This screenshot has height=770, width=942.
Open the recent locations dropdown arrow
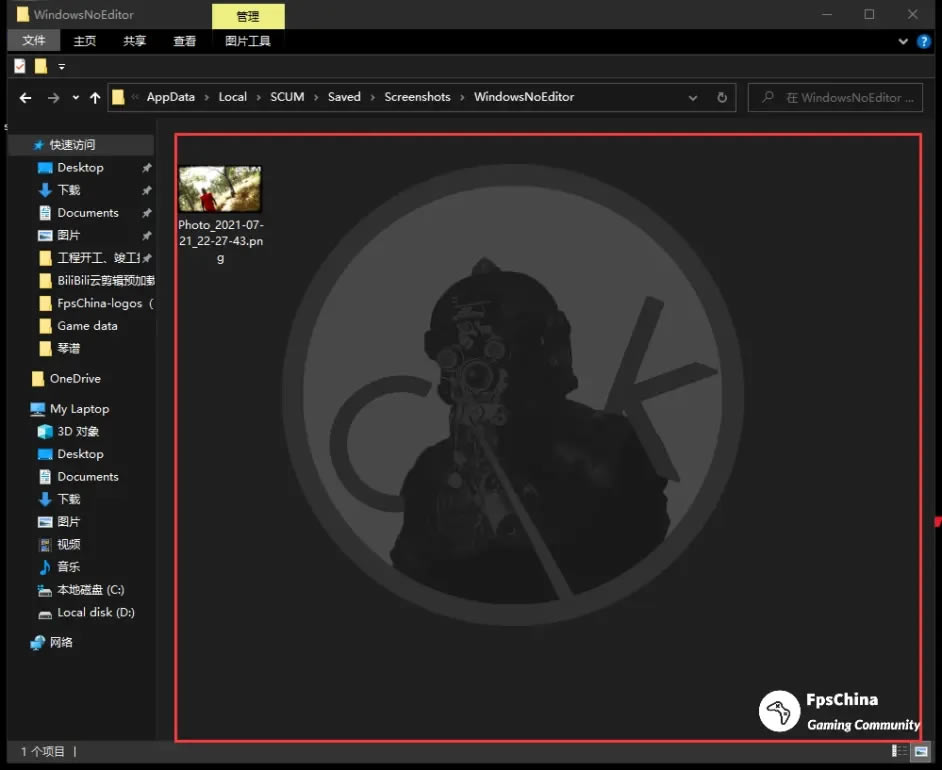tap(75, 98)
